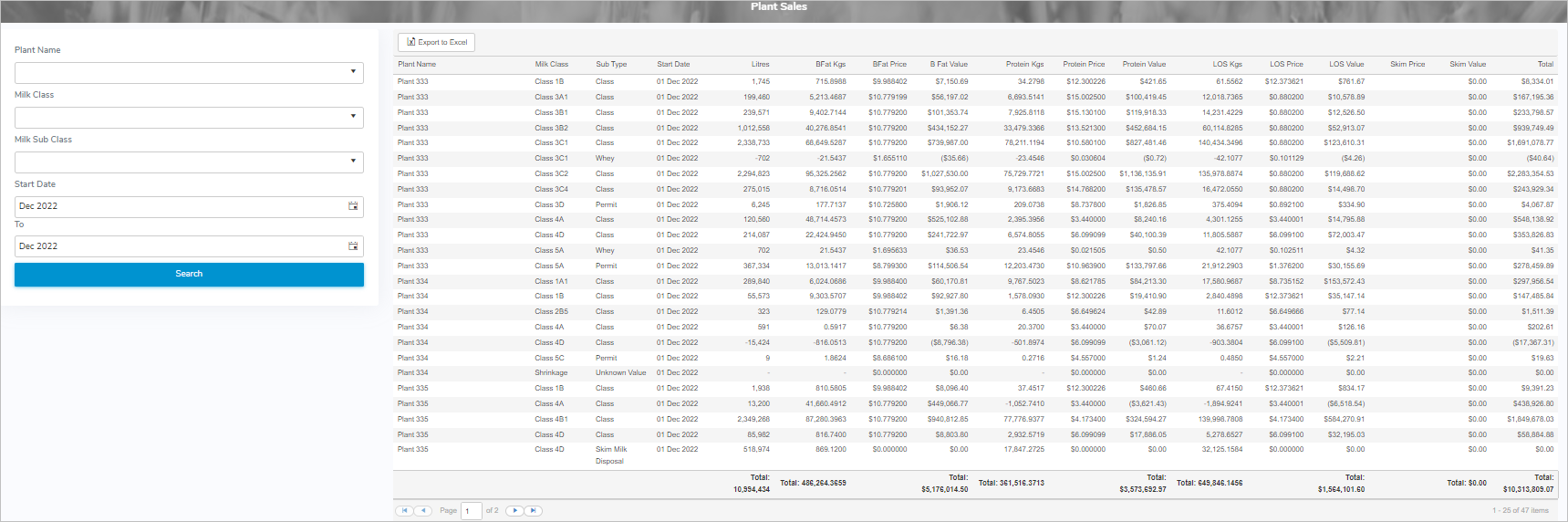
Task: Sort by the Milk Class column header
Action: pos(551,65)
